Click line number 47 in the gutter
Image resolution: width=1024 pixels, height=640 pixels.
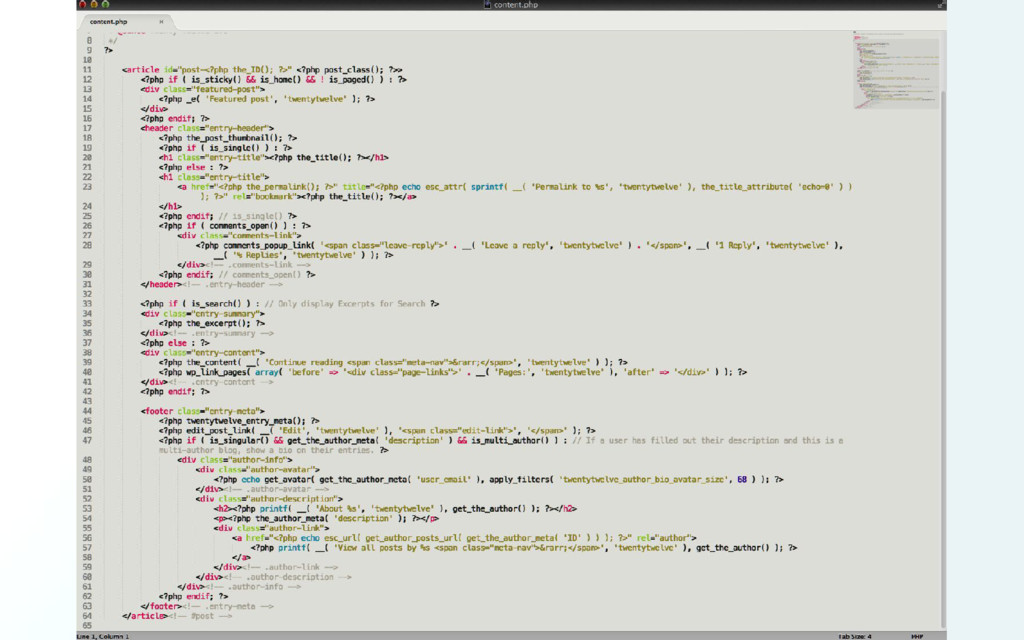point(88,441)
